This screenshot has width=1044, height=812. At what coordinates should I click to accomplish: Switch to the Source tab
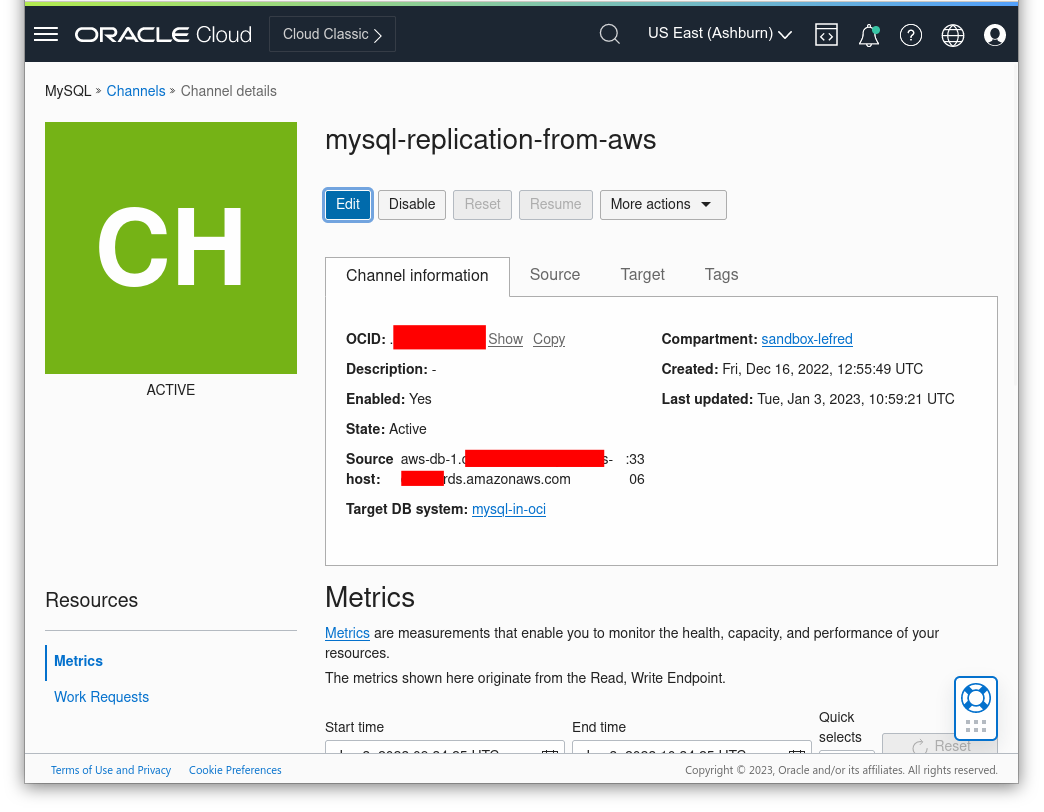click(x=555, y=275)
